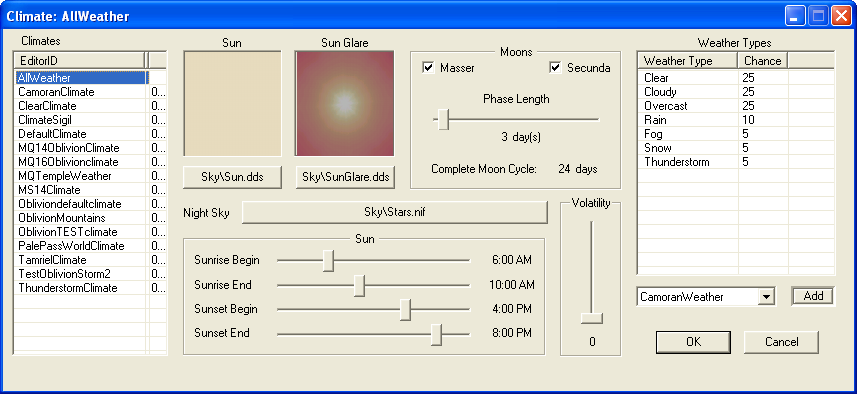Select DefaultClimate in the Climates list
857x394 pixels.
90,134
